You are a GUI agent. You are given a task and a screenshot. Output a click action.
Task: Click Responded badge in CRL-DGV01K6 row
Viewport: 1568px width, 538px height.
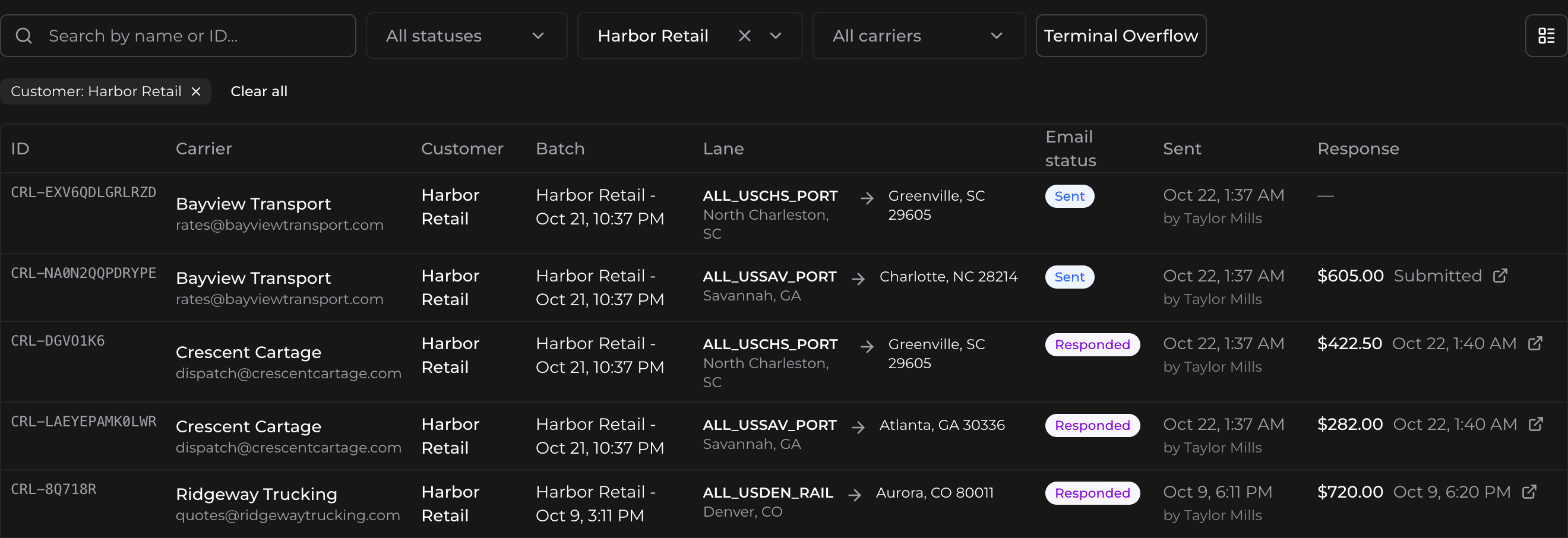[1092, 344]
